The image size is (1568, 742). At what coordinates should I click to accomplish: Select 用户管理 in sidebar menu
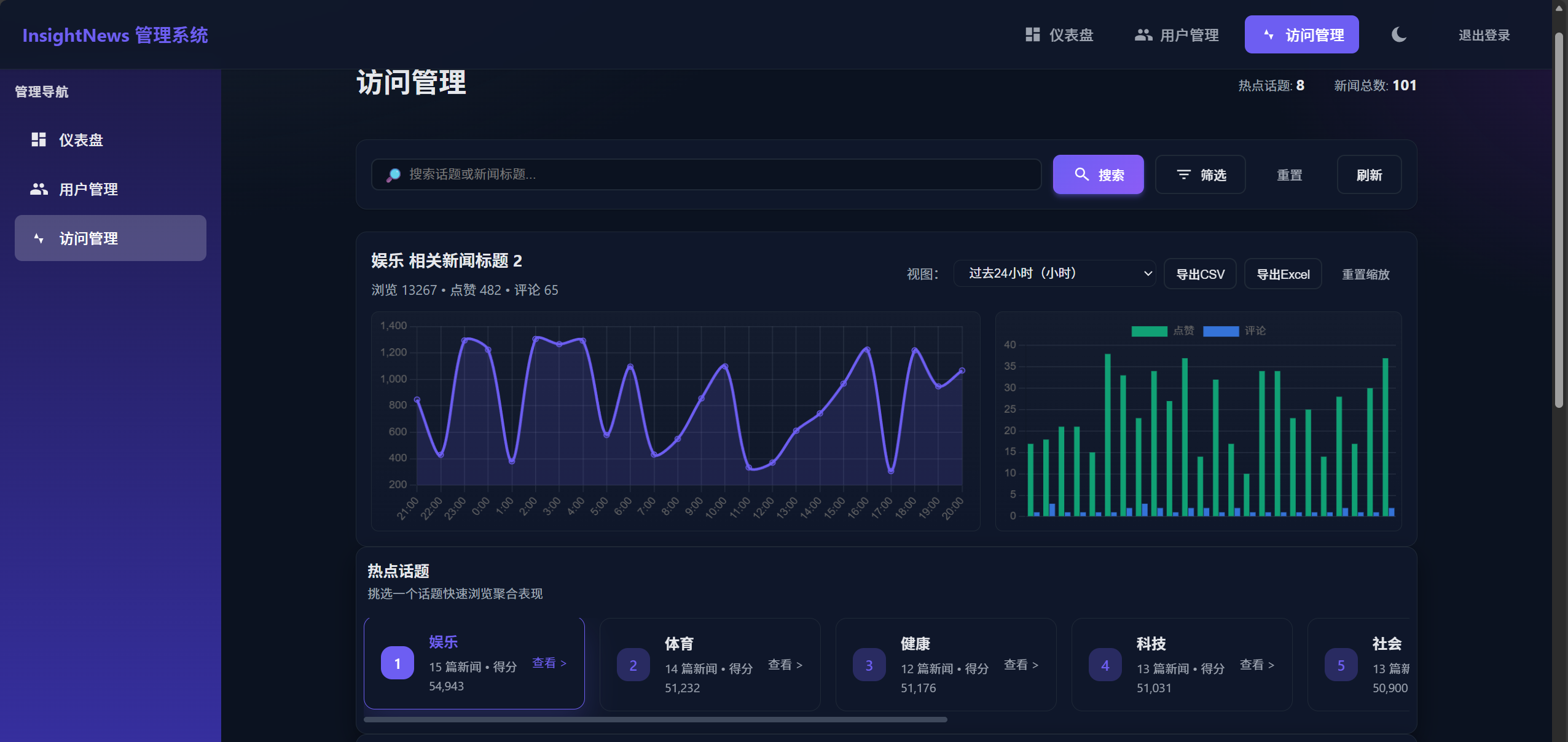88,189
